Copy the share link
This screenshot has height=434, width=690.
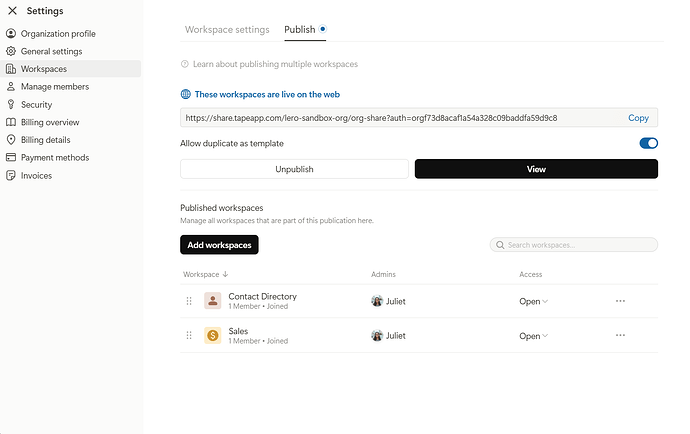pos(638,118)
